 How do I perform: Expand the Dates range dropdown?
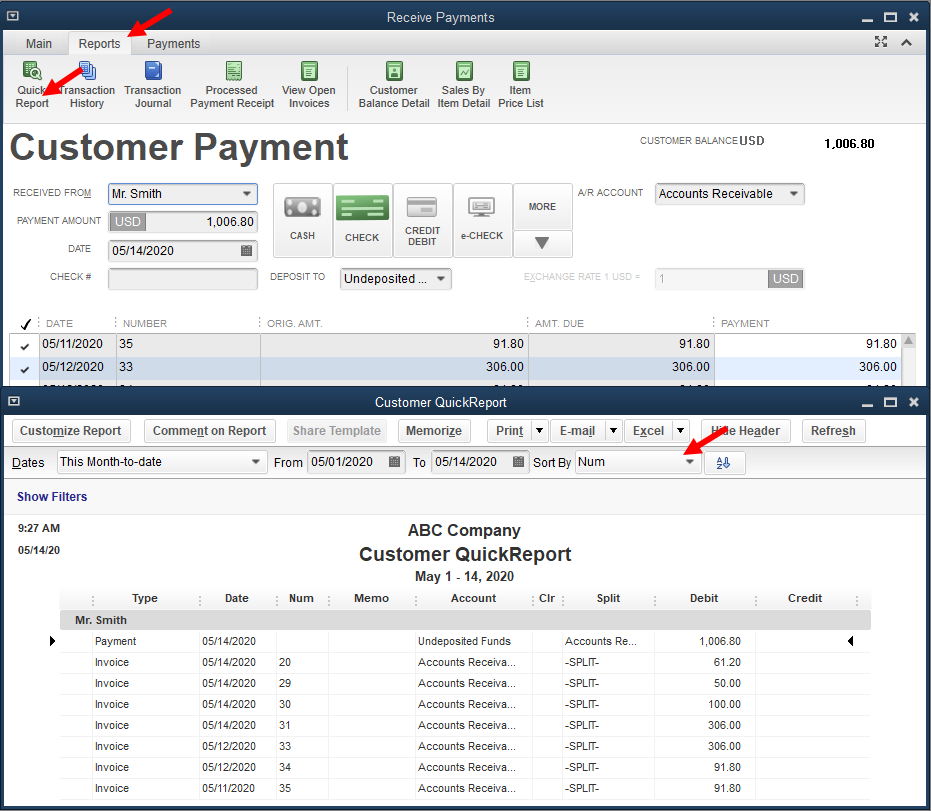click(x=254, y=462)
